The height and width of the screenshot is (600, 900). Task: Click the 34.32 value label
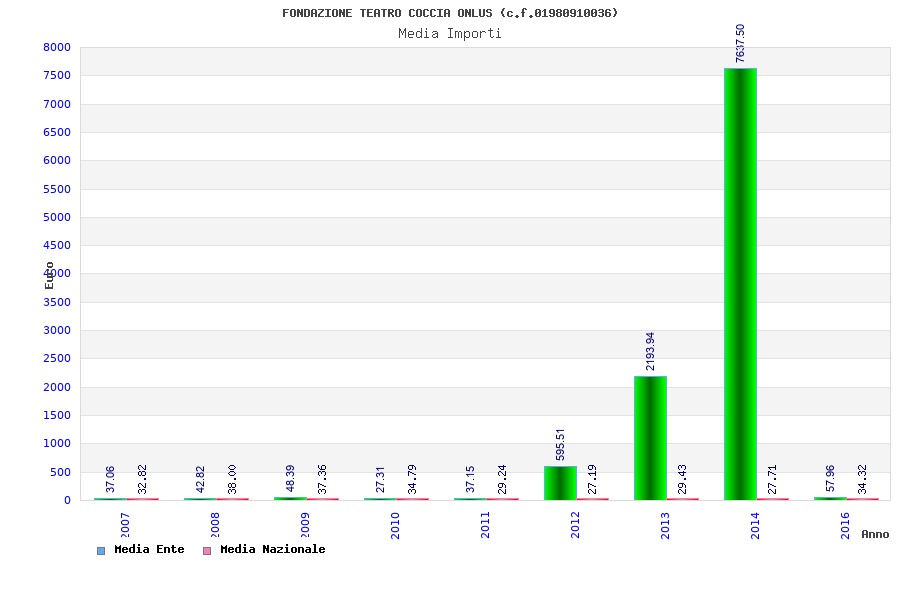point(862,479)
